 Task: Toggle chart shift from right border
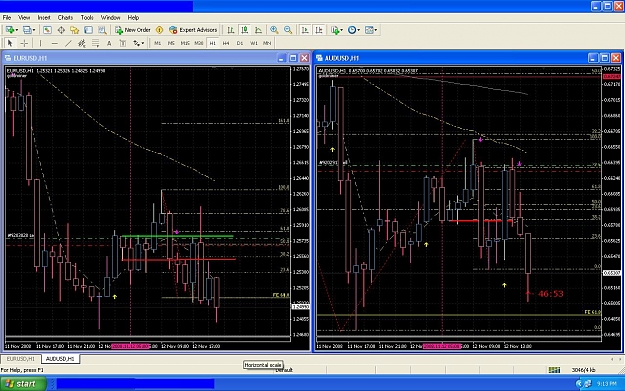click(x=319, y=30)
